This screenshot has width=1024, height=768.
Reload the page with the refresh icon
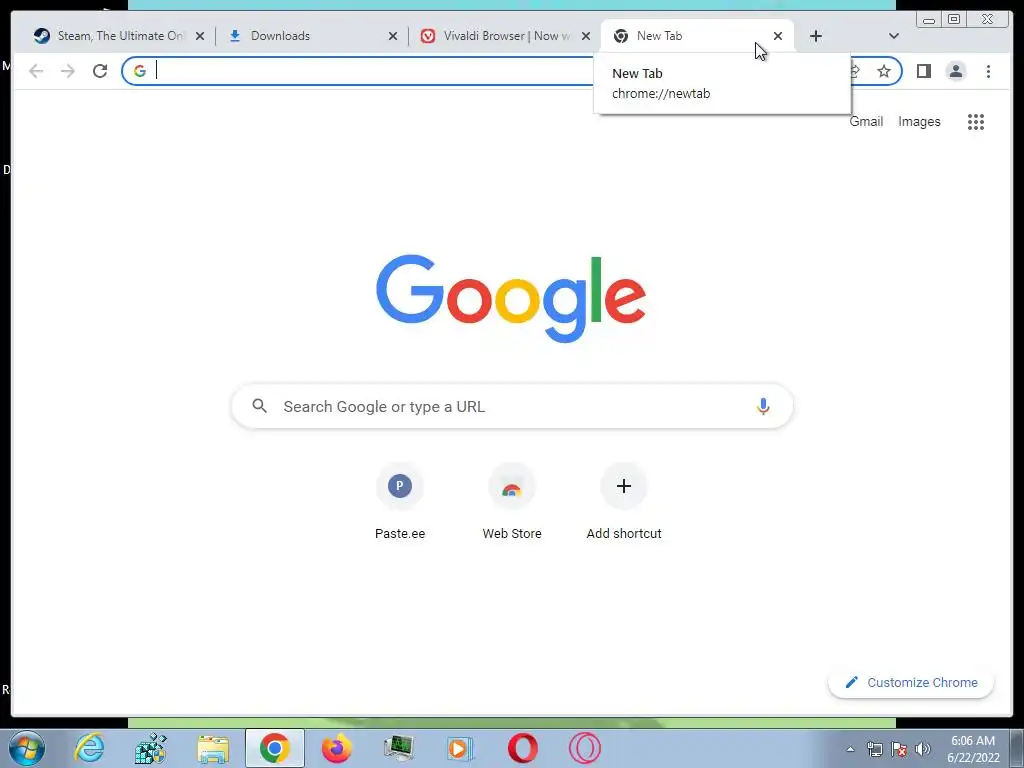coord(100,71)
